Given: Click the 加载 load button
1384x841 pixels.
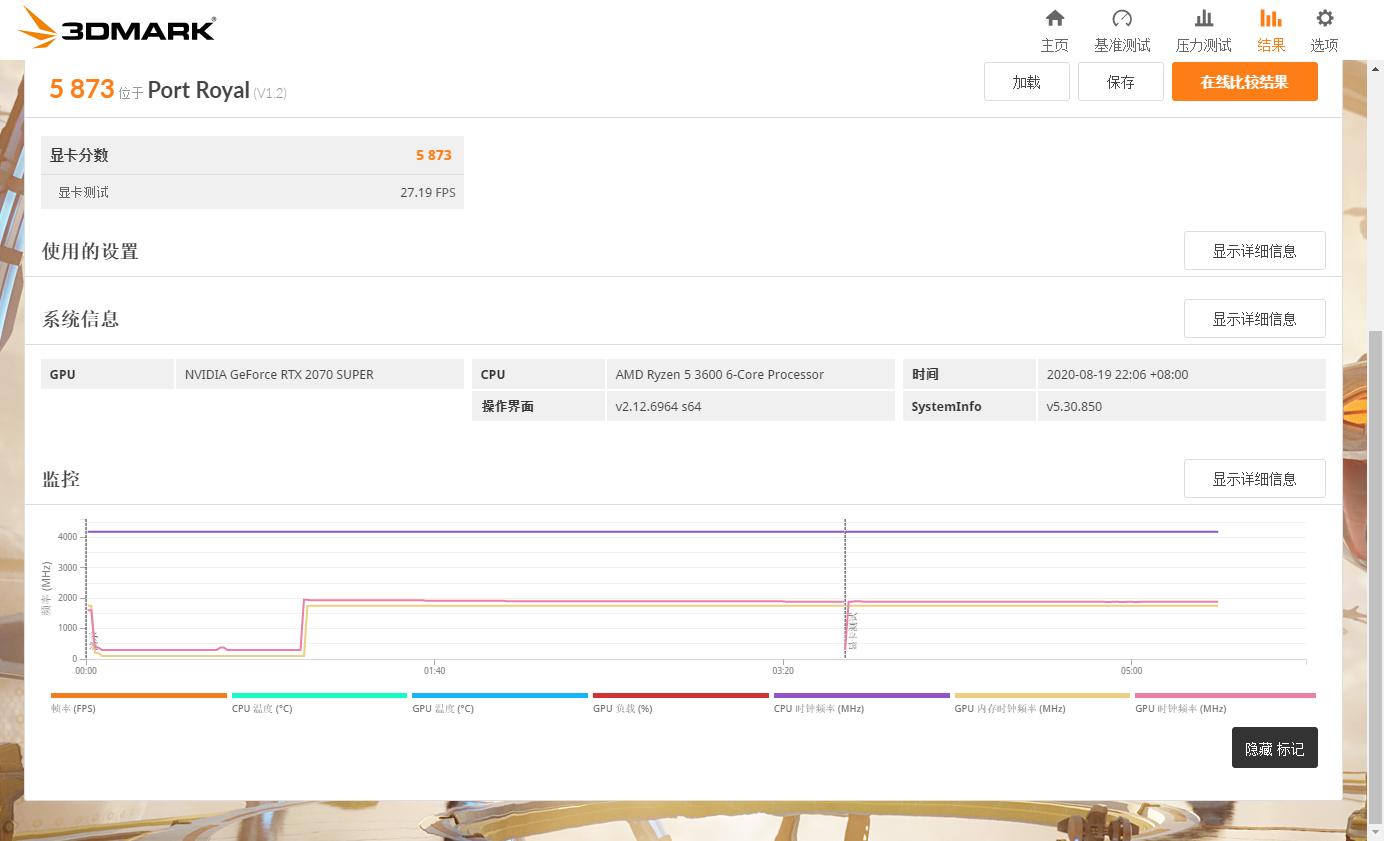Looking at the screenshot, I should (x=1026, y=82).
